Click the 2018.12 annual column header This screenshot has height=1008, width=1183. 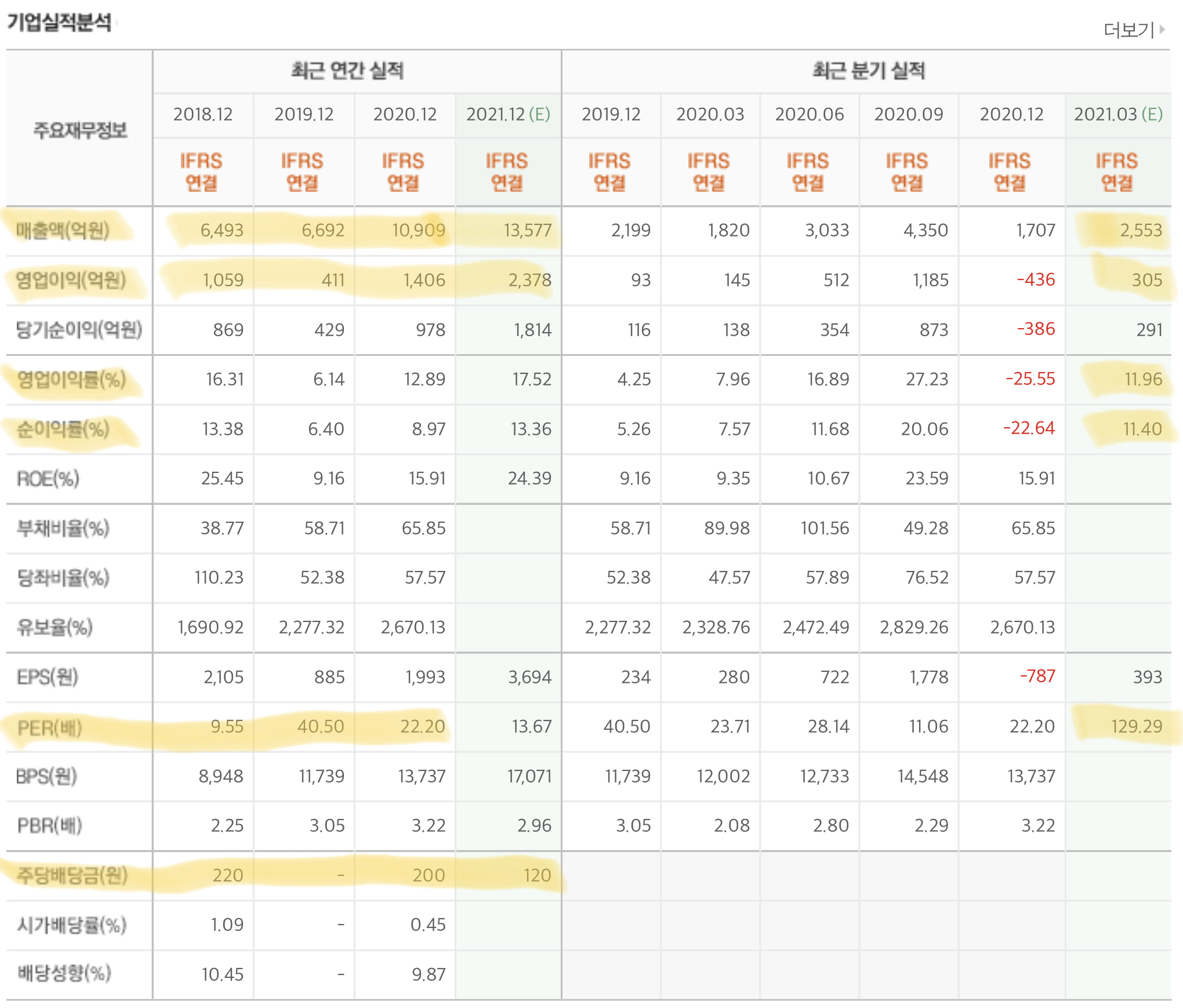click(x=202, y=114)
